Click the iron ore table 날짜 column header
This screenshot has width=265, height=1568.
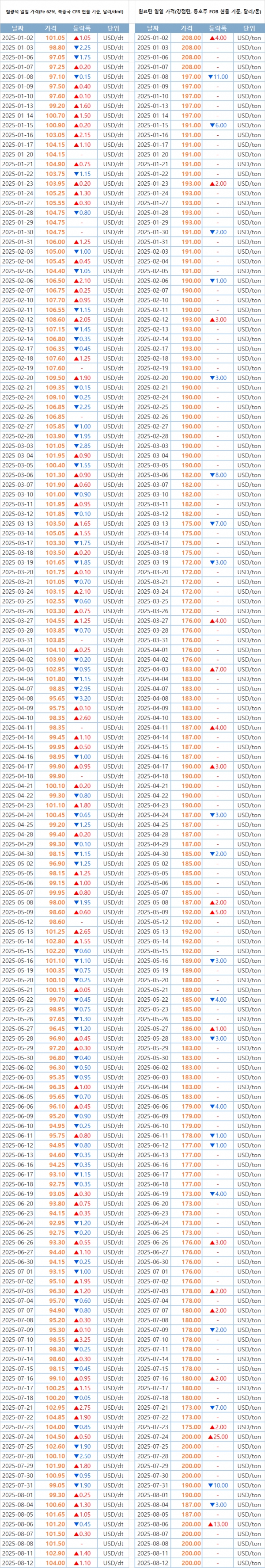pos(17,28)
